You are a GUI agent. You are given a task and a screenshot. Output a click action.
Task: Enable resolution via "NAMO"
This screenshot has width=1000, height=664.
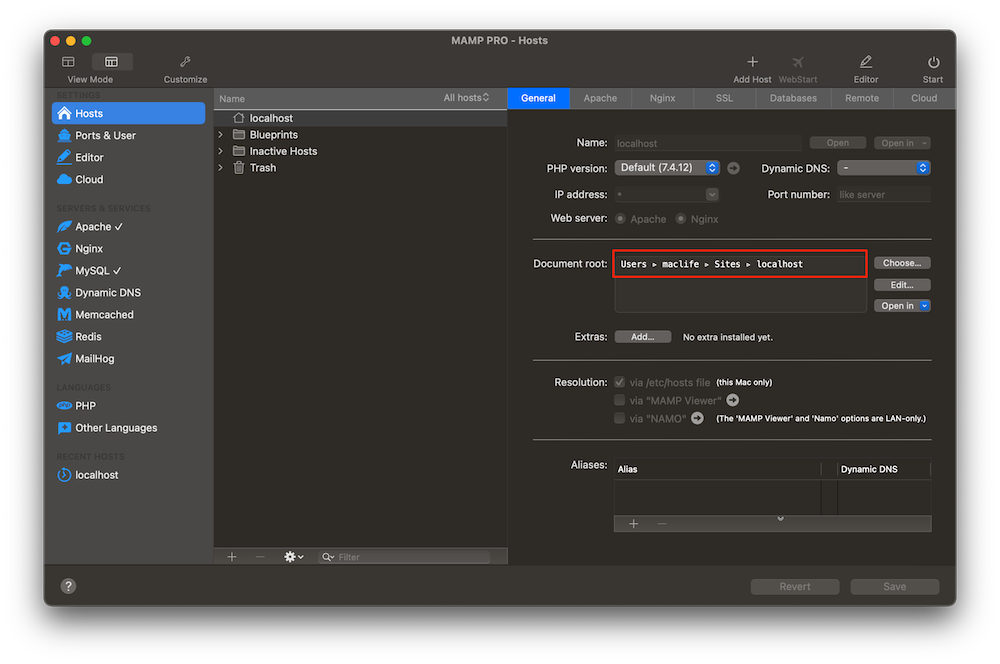tap(619, 417)
